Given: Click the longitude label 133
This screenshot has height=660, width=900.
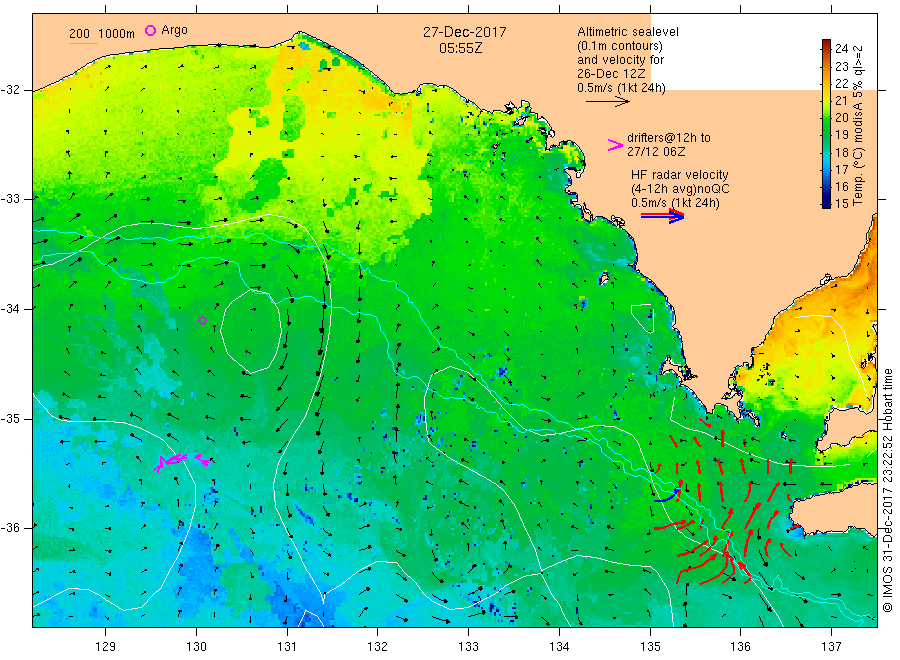Looking at the screenshot, I should pyautogui.click(x=468, y=646).
